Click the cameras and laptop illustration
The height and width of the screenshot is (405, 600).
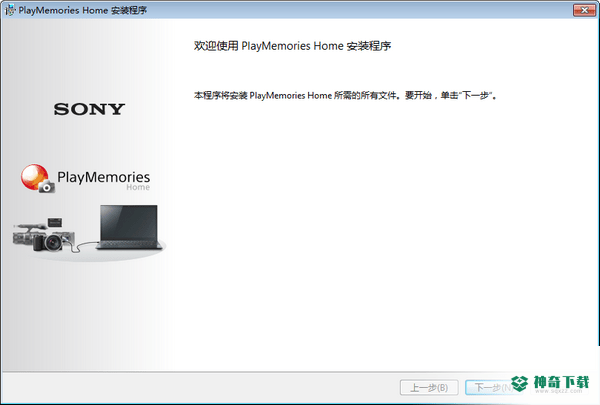click(89, 232)
